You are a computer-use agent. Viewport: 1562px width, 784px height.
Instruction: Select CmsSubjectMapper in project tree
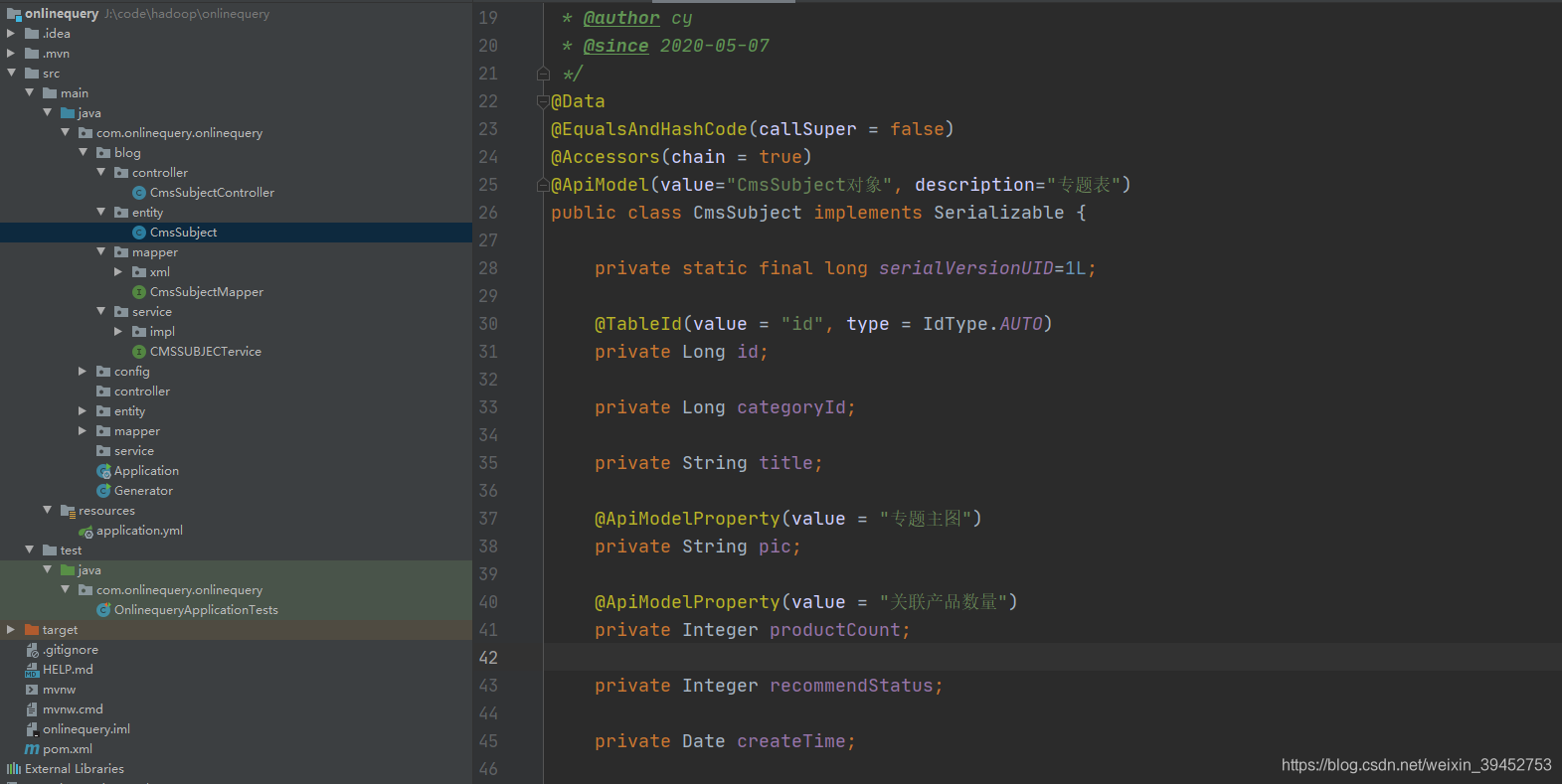click(207, 292)
